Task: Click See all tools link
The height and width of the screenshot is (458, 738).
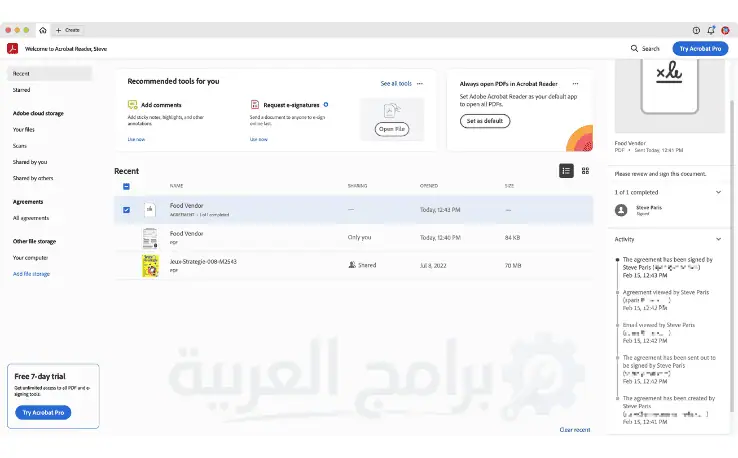Action: point(396,83)
